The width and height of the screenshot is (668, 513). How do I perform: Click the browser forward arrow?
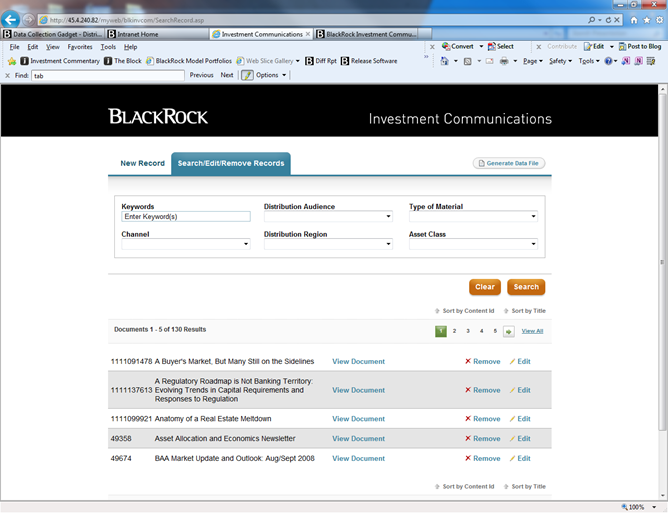coord(29,20)
